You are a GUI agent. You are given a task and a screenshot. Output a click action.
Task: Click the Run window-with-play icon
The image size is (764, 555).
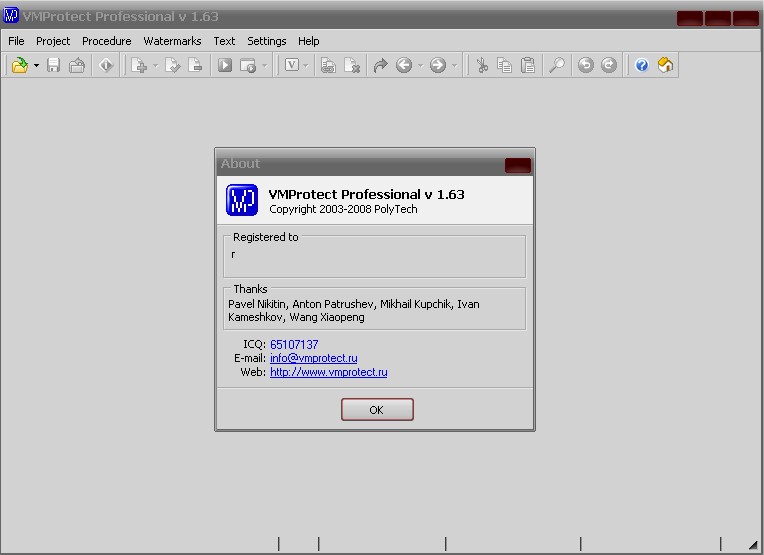[248, 65]
